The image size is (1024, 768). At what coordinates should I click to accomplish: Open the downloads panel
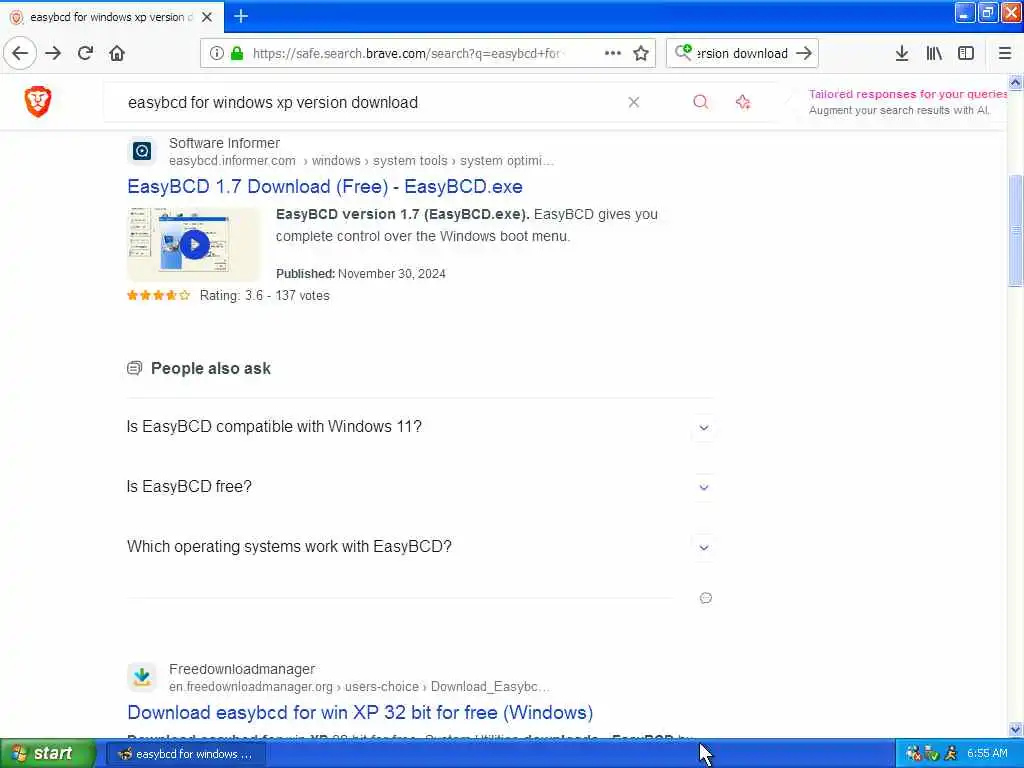[x=902, y=53]
